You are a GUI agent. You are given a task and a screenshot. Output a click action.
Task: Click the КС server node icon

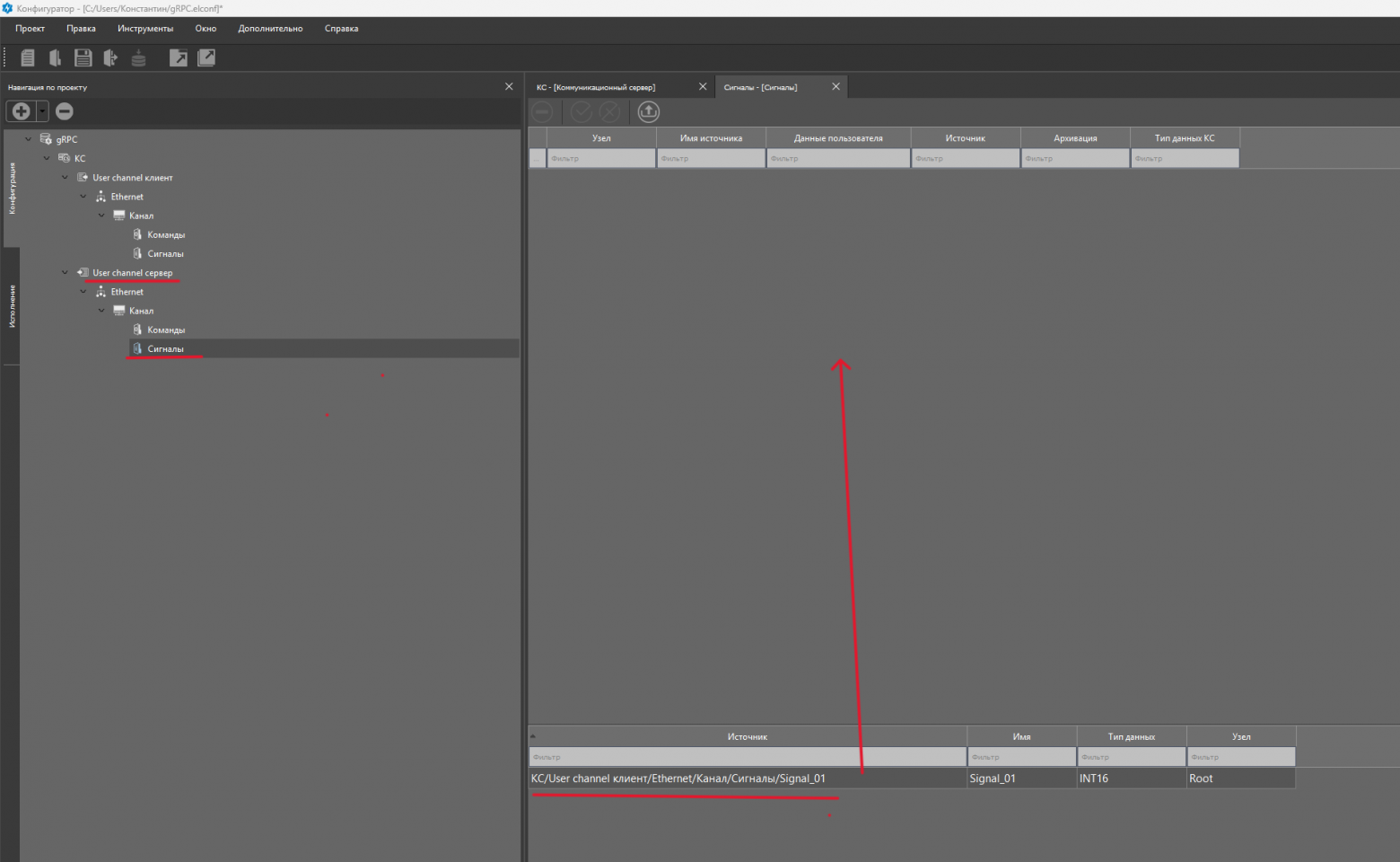pyautogui.click(x=64, y=158)
